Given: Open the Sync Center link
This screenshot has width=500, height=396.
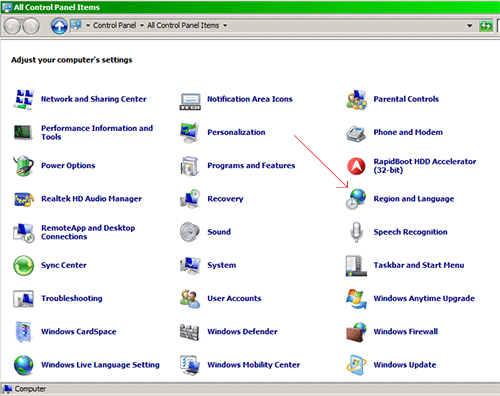Looking at the screenshot, I should tap(64, 265).
